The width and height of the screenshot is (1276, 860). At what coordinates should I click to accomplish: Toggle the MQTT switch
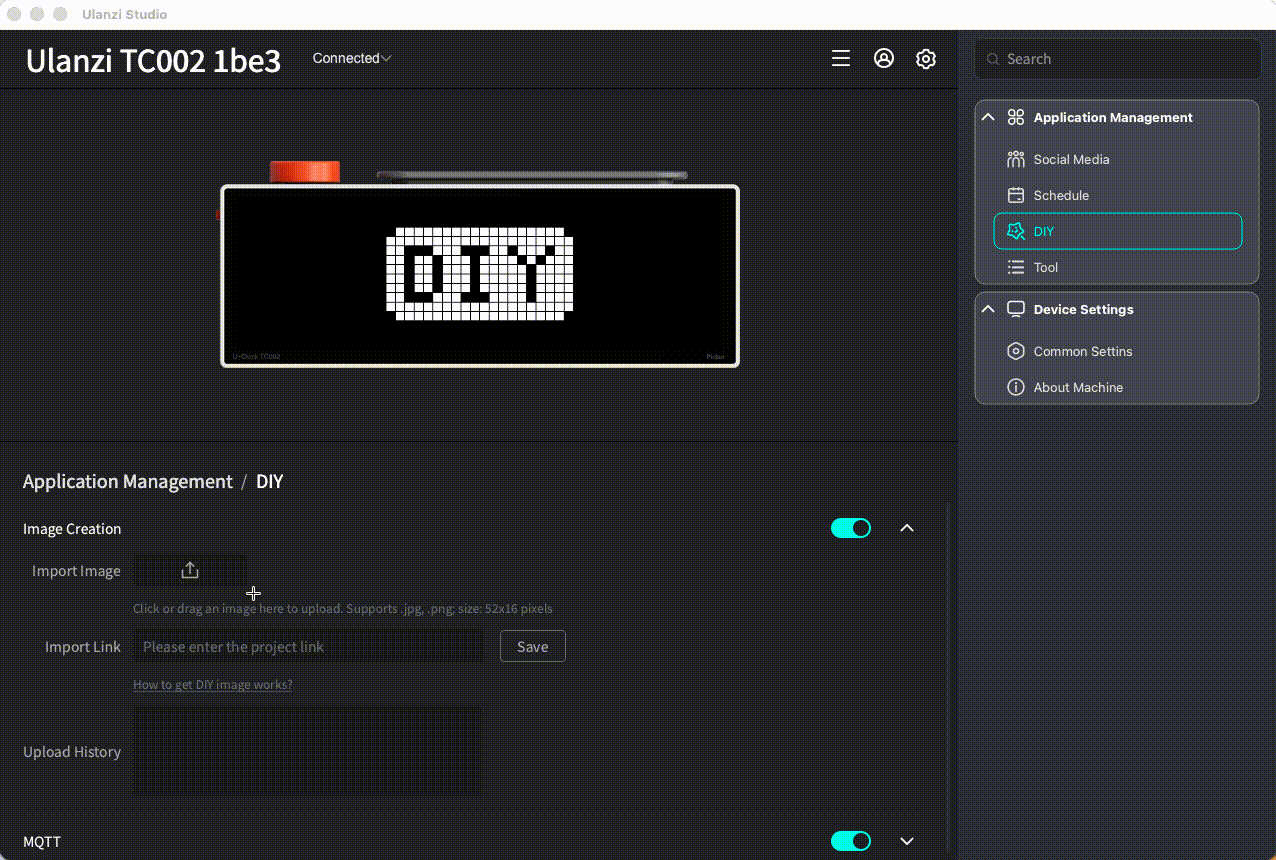pyautogui.click(x=851, y=841)
